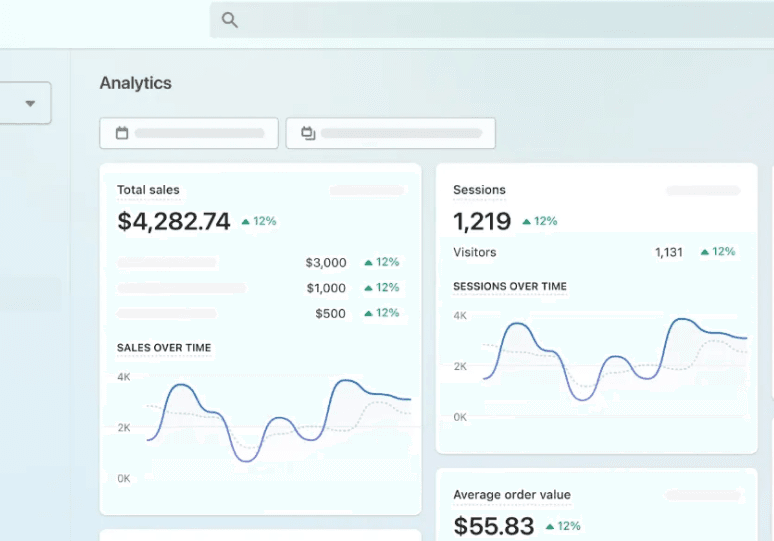Focus the top search bar field
Screen dimensions: 774x541
[x=490, y=20]
